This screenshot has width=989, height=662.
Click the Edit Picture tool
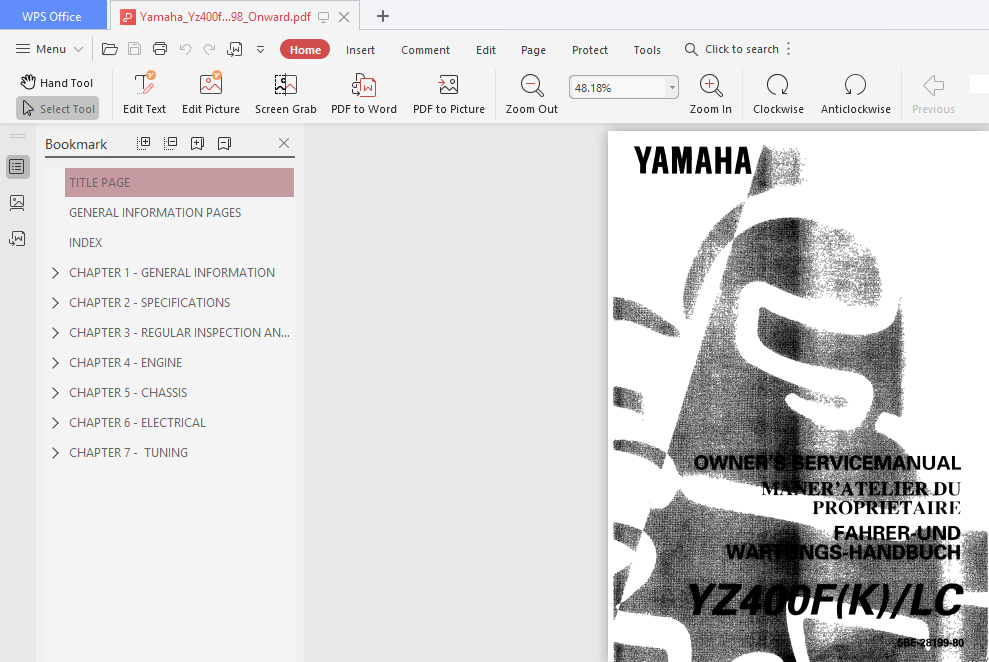click(211, 93)
